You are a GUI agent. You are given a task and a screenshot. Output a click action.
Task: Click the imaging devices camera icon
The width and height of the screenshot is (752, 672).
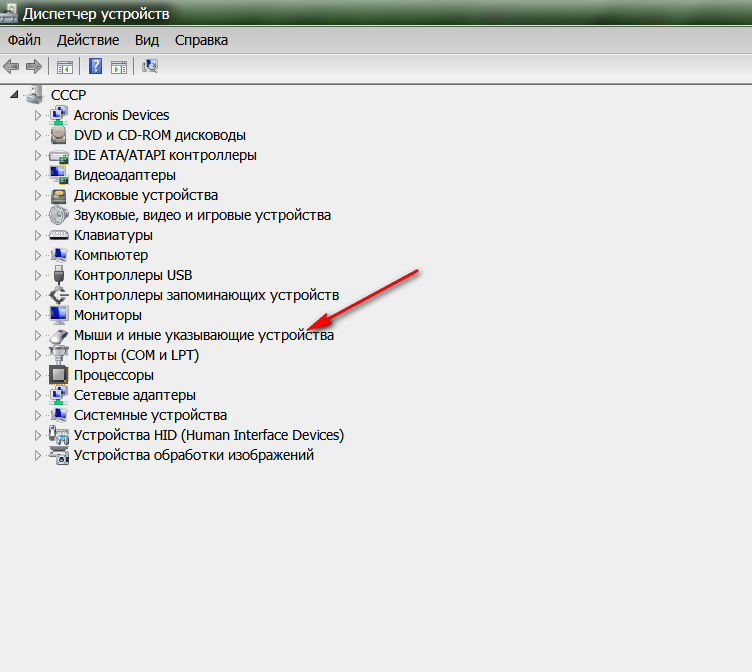(x=59, y=455)
